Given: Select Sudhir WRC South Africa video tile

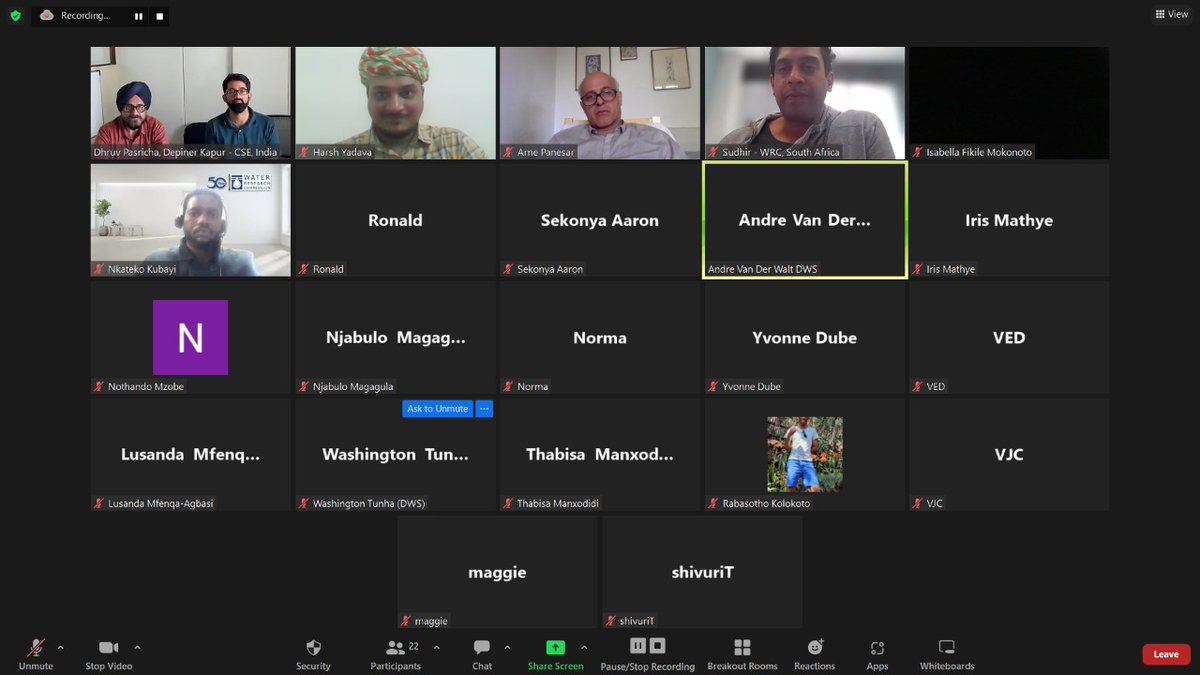Looking at the screenshot, I should click(x=805, y=103).
